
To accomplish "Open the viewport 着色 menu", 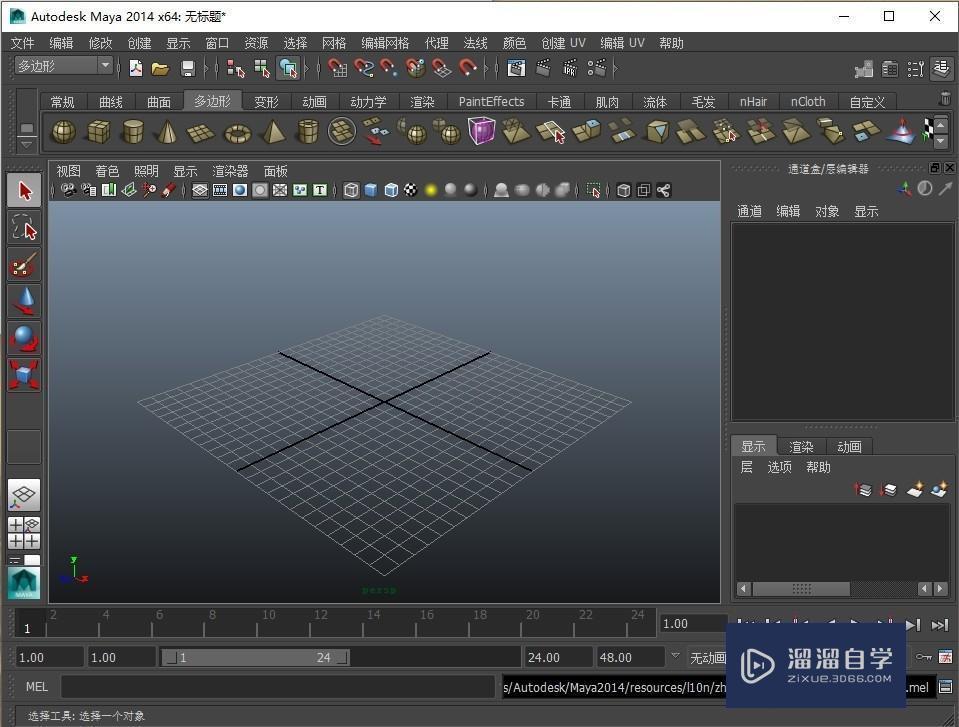I will coord(107,171).
